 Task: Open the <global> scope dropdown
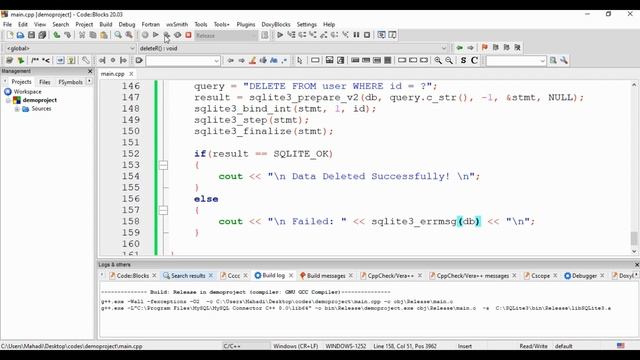(x=70, y=48)
